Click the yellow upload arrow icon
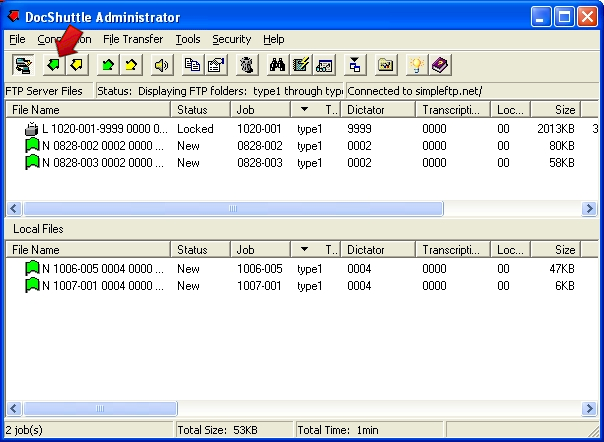The image size is (604, 442). pyautogui.click(x=131, y=65)
